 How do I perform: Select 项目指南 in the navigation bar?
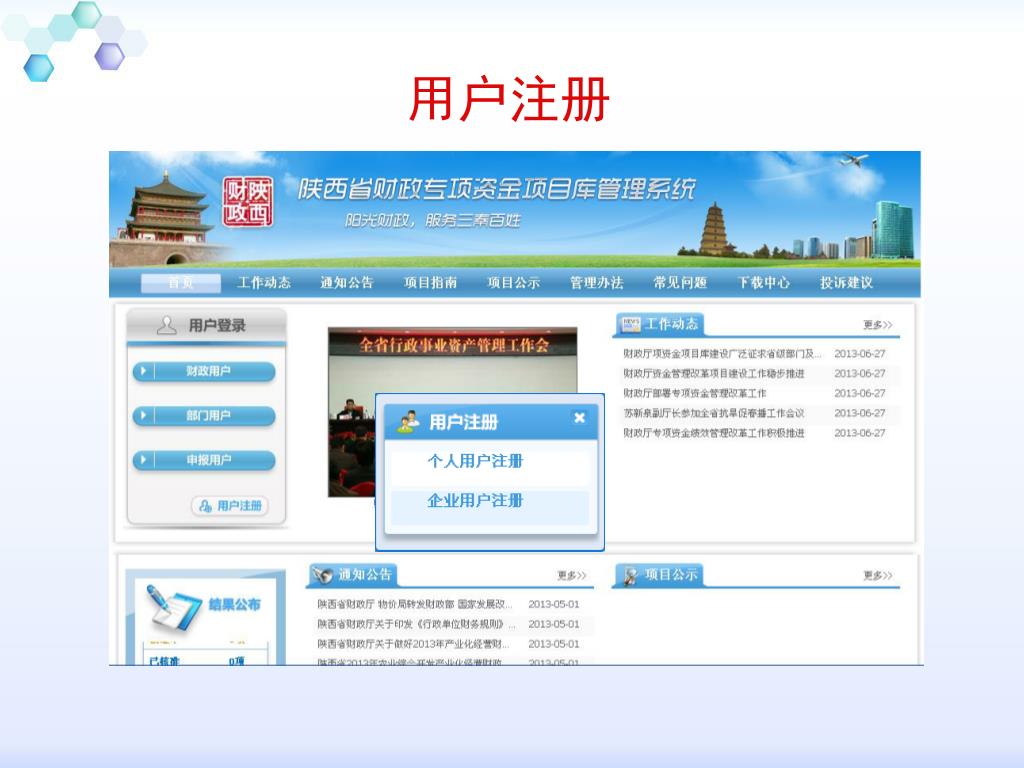click(x=430, y=283)
